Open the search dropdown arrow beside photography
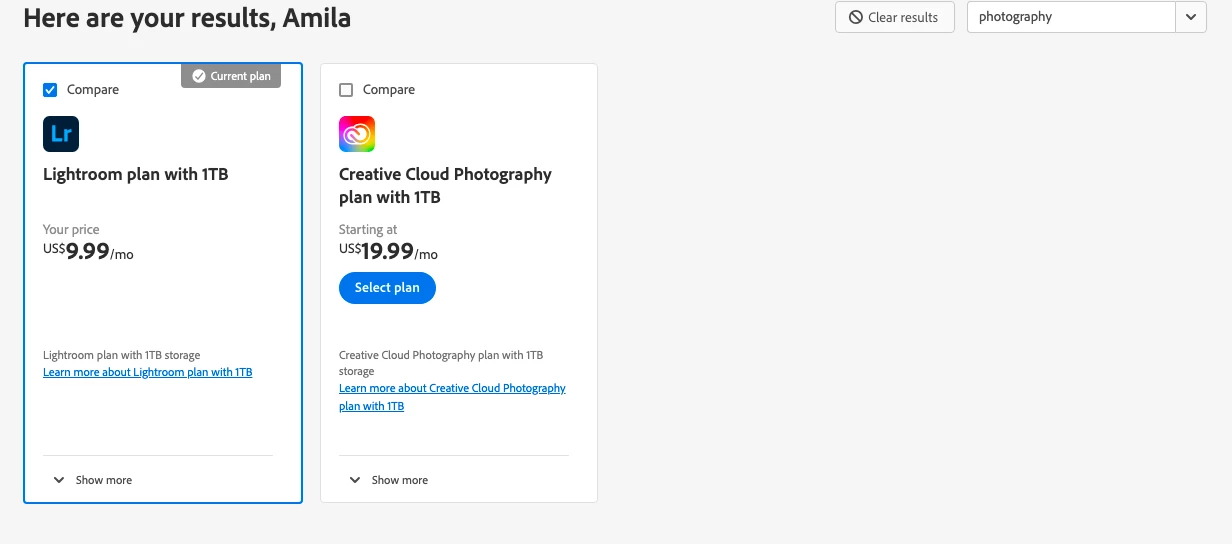Screen dimensions: 1232x544 [x=1191, y=17]
